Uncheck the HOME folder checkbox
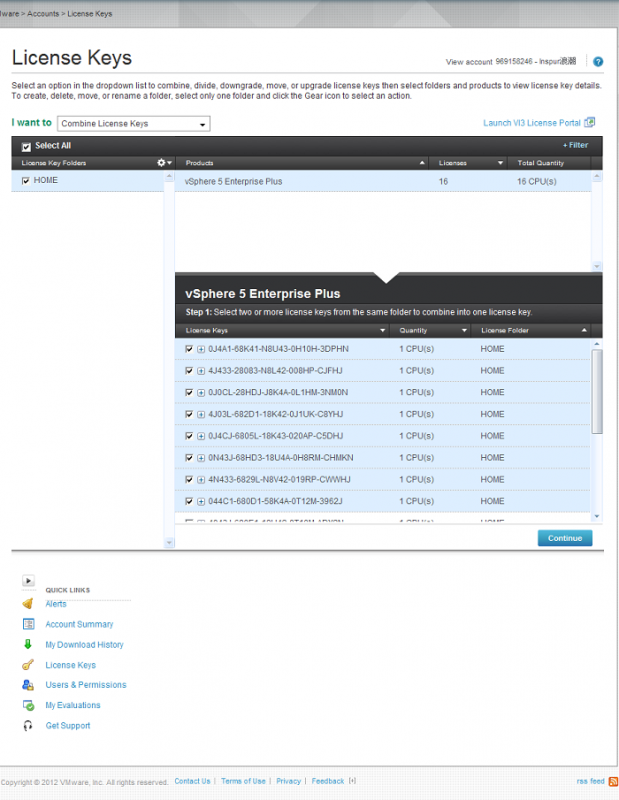This screenshot has height=800, width=619. tap(26, 181)
